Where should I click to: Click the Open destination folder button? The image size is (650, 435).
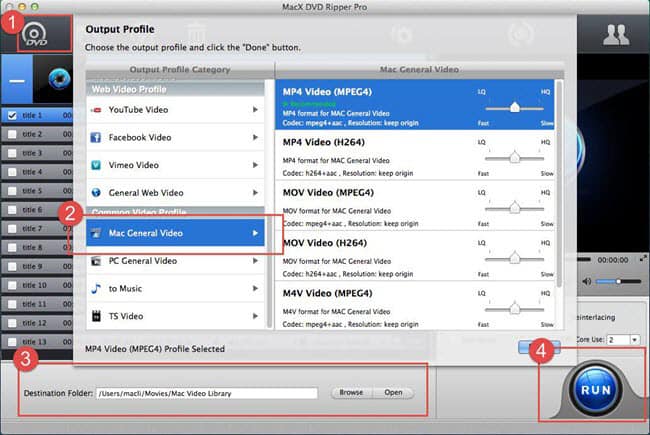(x=393, y=393)
